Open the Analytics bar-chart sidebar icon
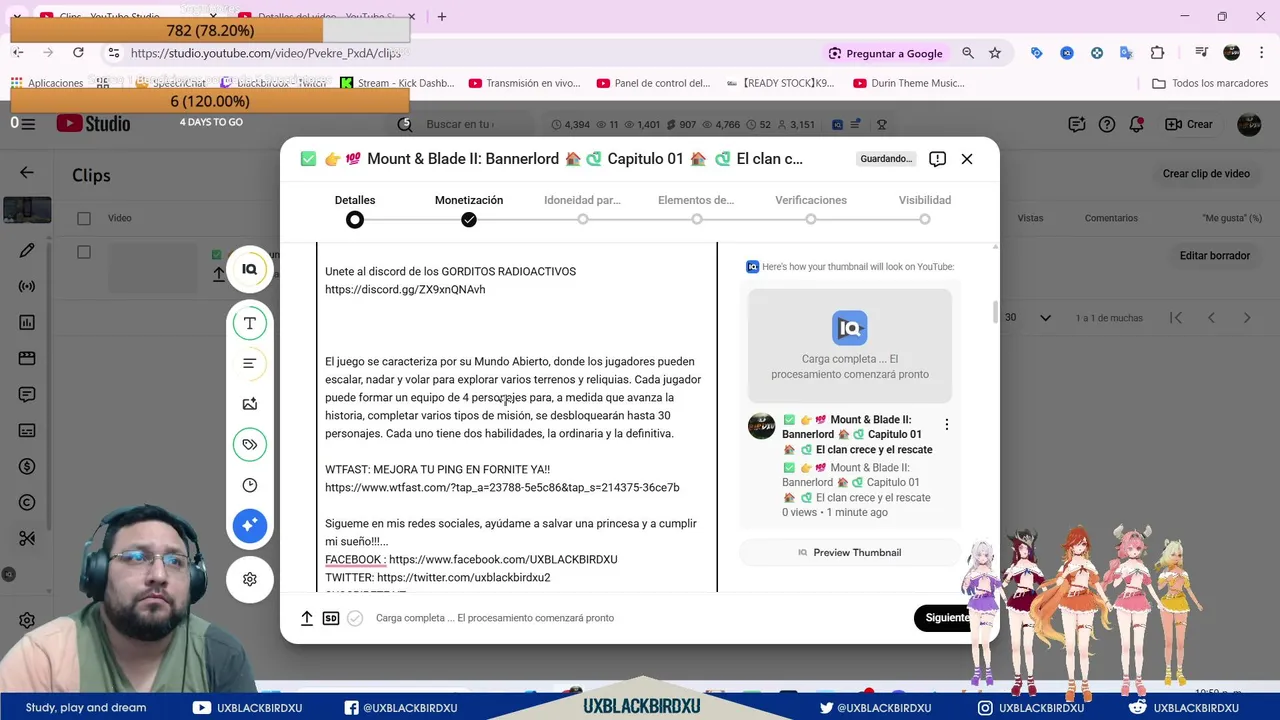The image size is (1280, 720). click(x=27, y=322)
